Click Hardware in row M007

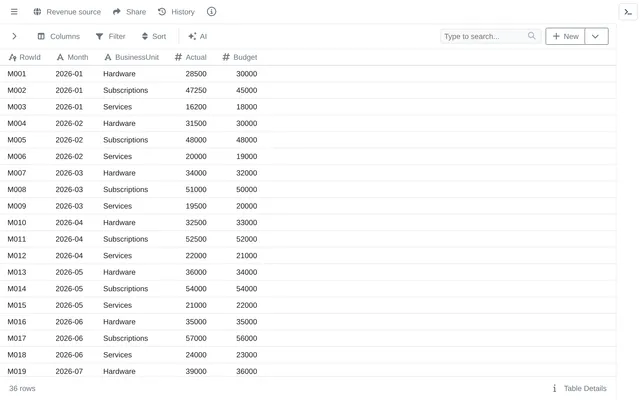point(119,173)
